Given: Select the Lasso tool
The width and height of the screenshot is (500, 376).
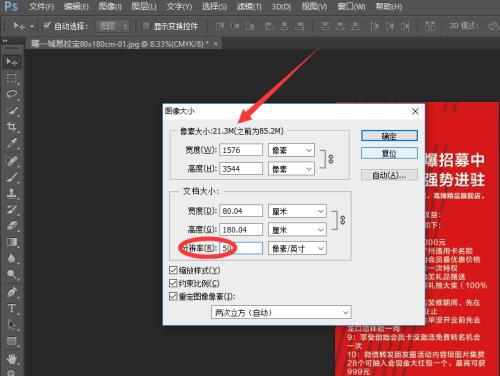Looking at the screenshot, I should 12,94.
